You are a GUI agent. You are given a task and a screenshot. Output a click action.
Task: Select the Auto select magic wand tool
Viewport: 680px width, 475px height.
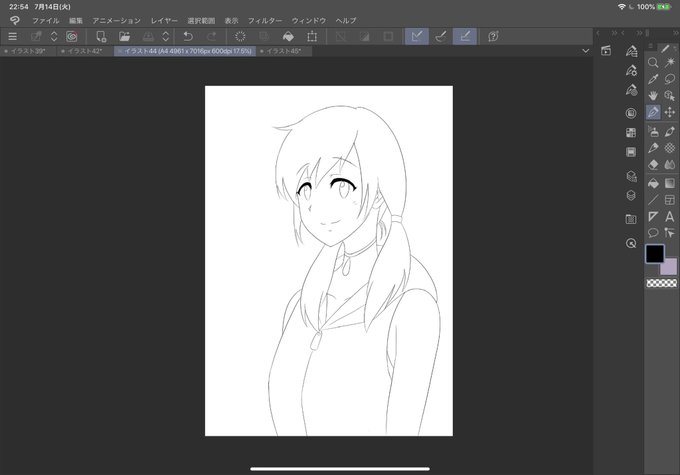[670, 63]
